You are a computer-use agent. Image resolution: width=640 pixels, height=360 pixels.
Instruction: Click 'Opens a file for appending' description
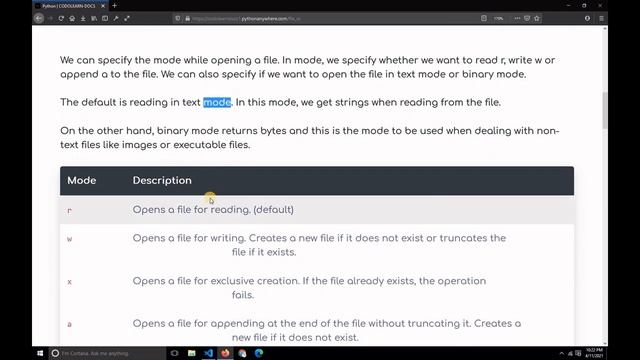[327, 330]
